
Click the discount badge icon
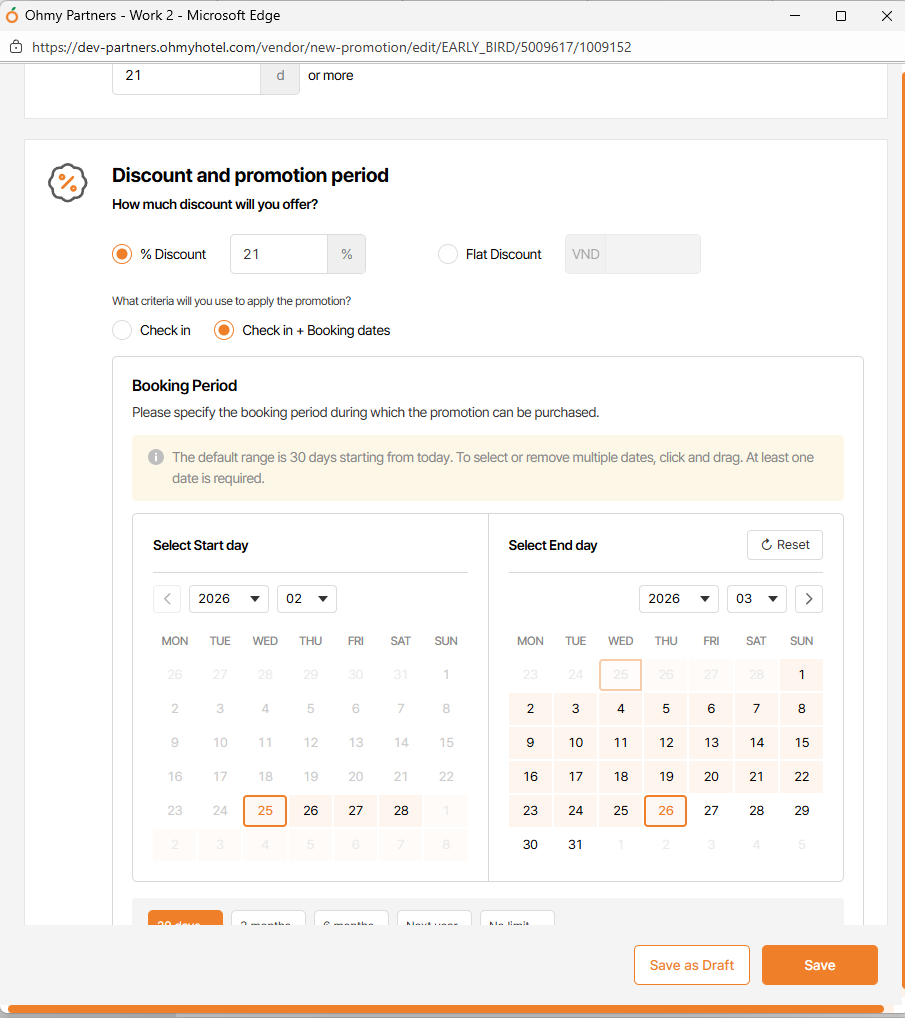pyautogui.click(x=67, y=182)
